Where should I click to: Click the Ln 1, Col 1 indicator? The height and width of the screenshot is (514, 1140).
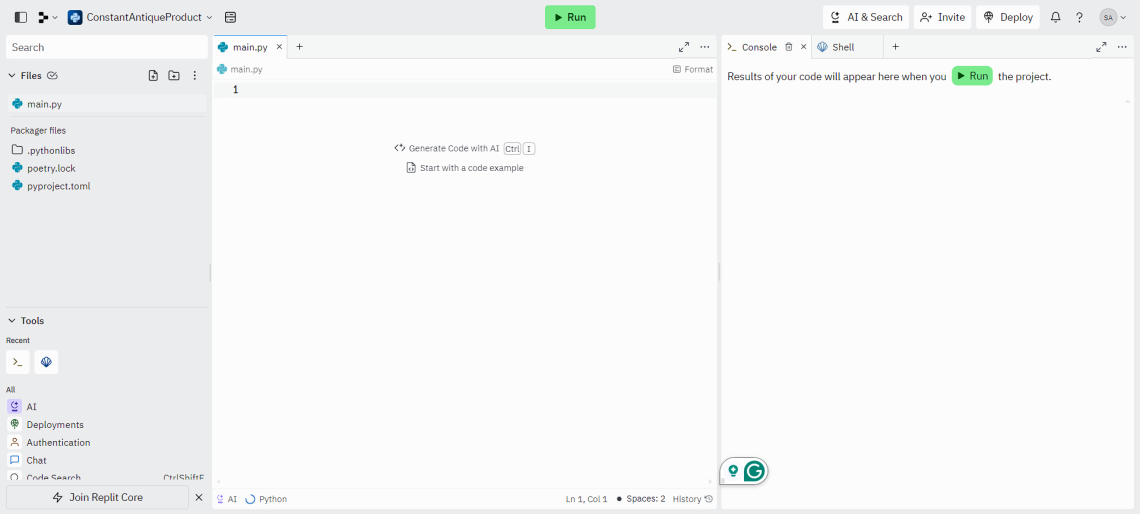coord(586,499)
